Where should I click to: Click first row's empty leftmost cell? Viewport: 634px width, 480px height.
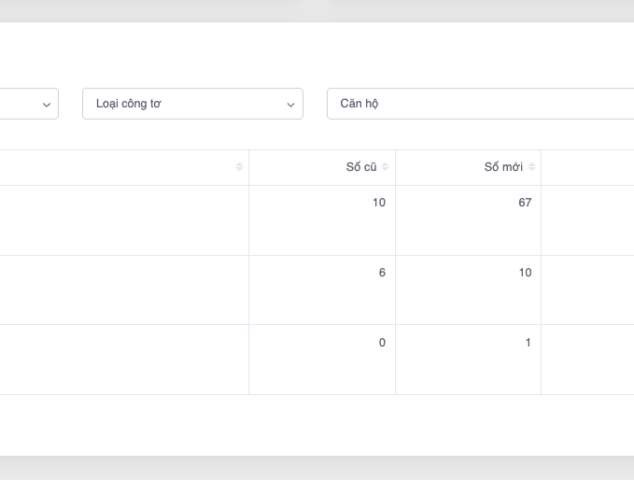[120, 220]
